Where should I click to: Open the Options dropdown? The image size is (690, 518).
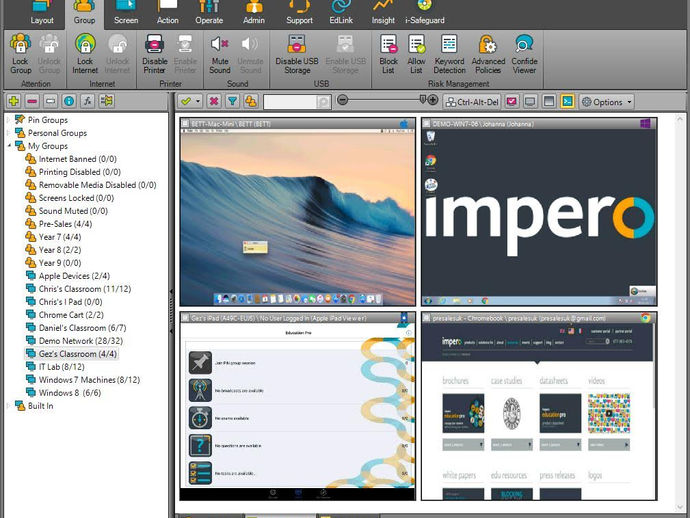(x=606, y=102)
